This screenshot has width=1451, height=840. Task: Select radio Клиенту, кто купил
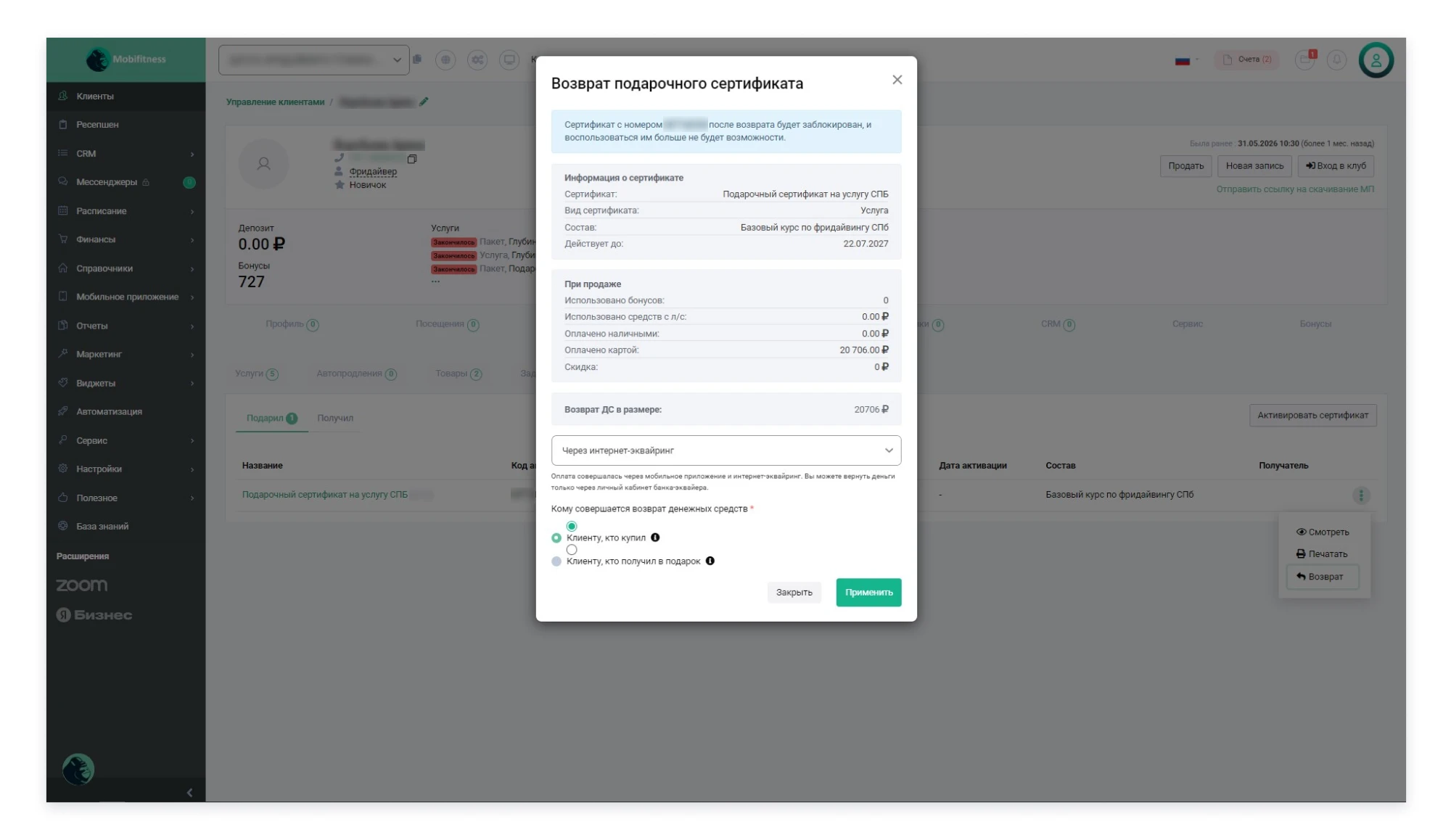[x=556, y=538]
